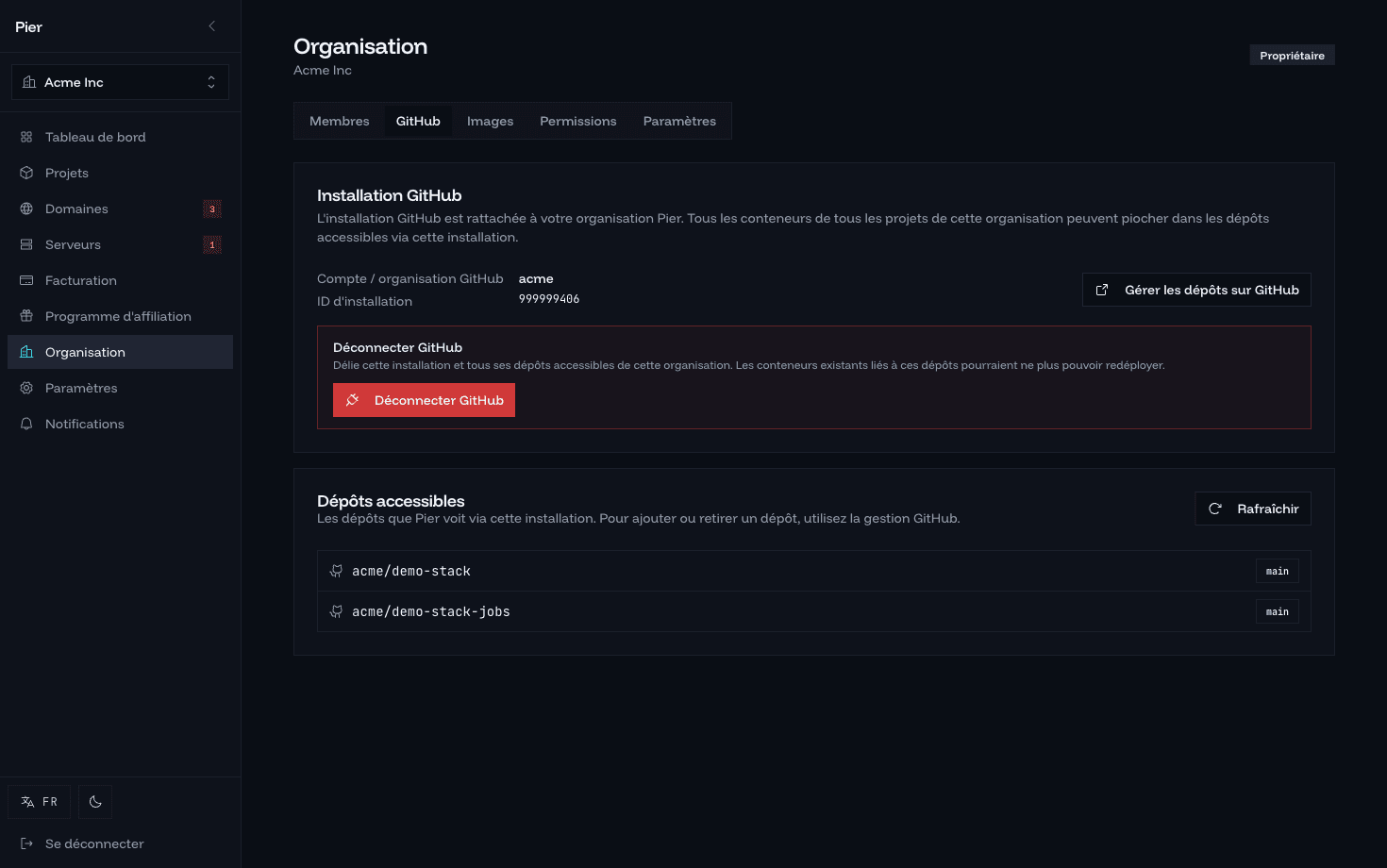Click the Propriétaire role badge
This screenshot has width=1387, height=868.
tap(1292, 56)
